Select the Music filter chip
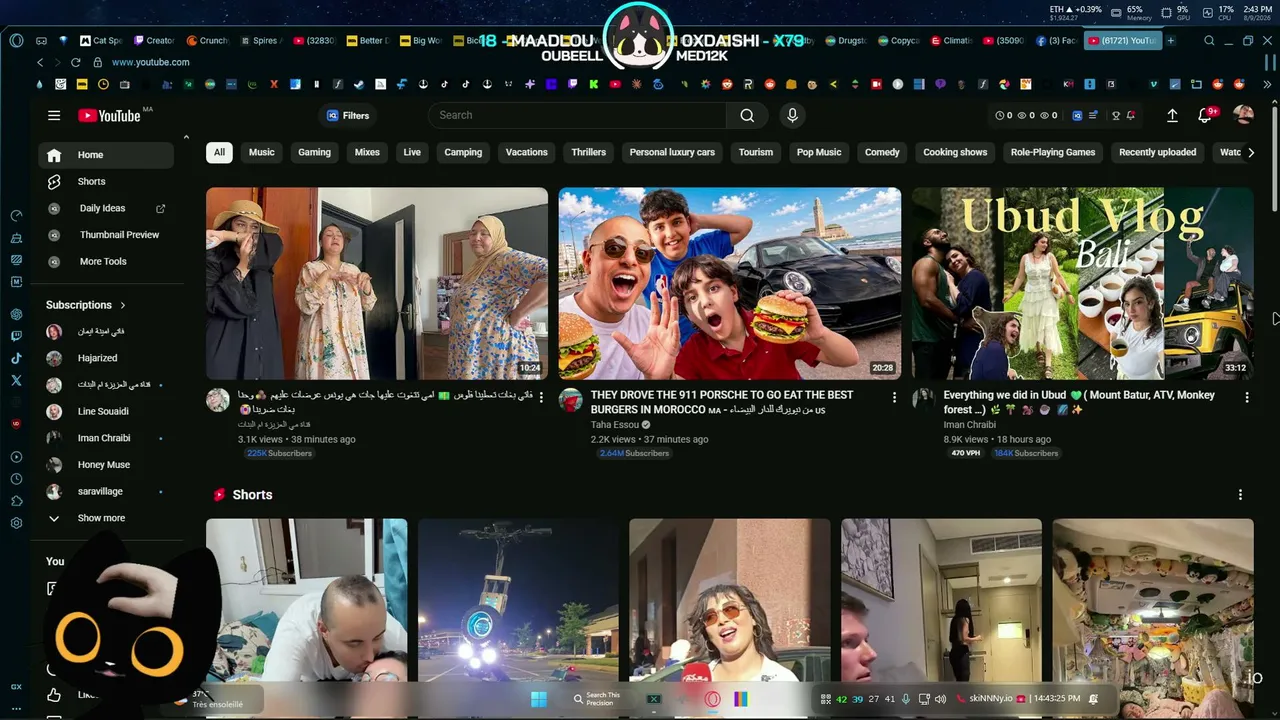The width and height of the screenshot is (1280, 720). tap(262, 152)
